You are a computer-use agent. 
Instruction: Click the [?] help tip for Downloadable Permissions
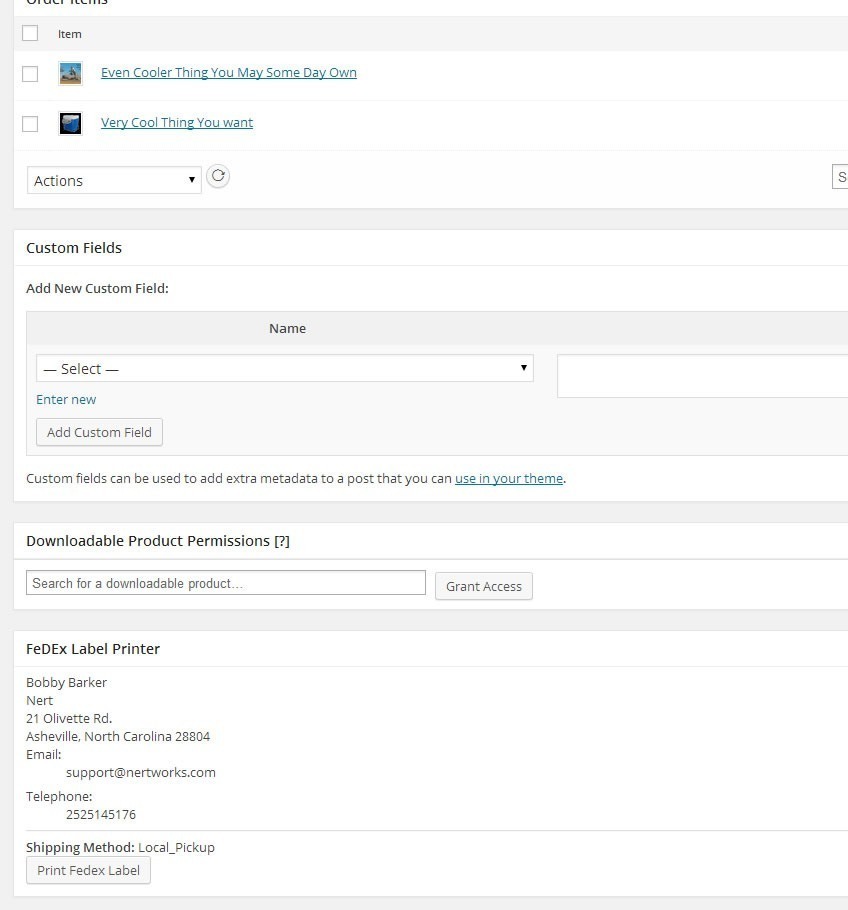click(x=282, y=541)
